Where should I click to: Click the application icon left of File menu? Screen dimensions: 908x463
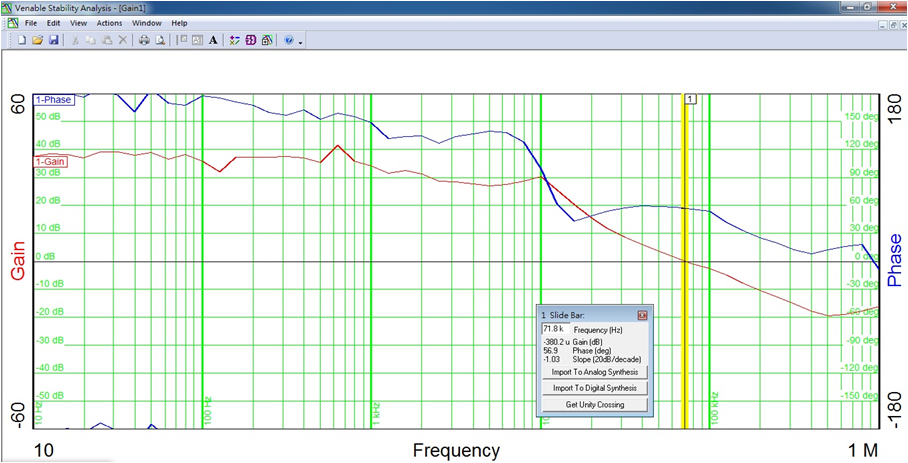(x=12, y=23)
